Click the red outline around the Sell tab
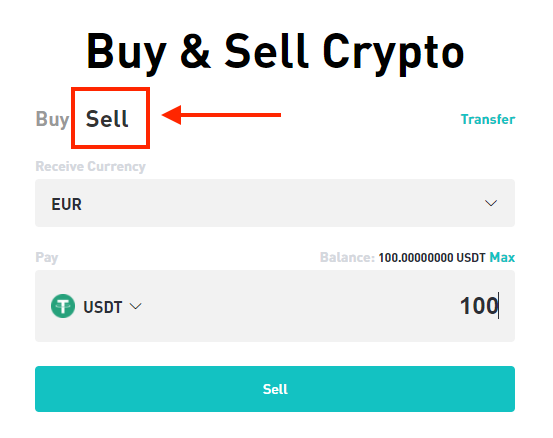The height and width of the screenshot is (438, 553). click(x=110, y=89)
